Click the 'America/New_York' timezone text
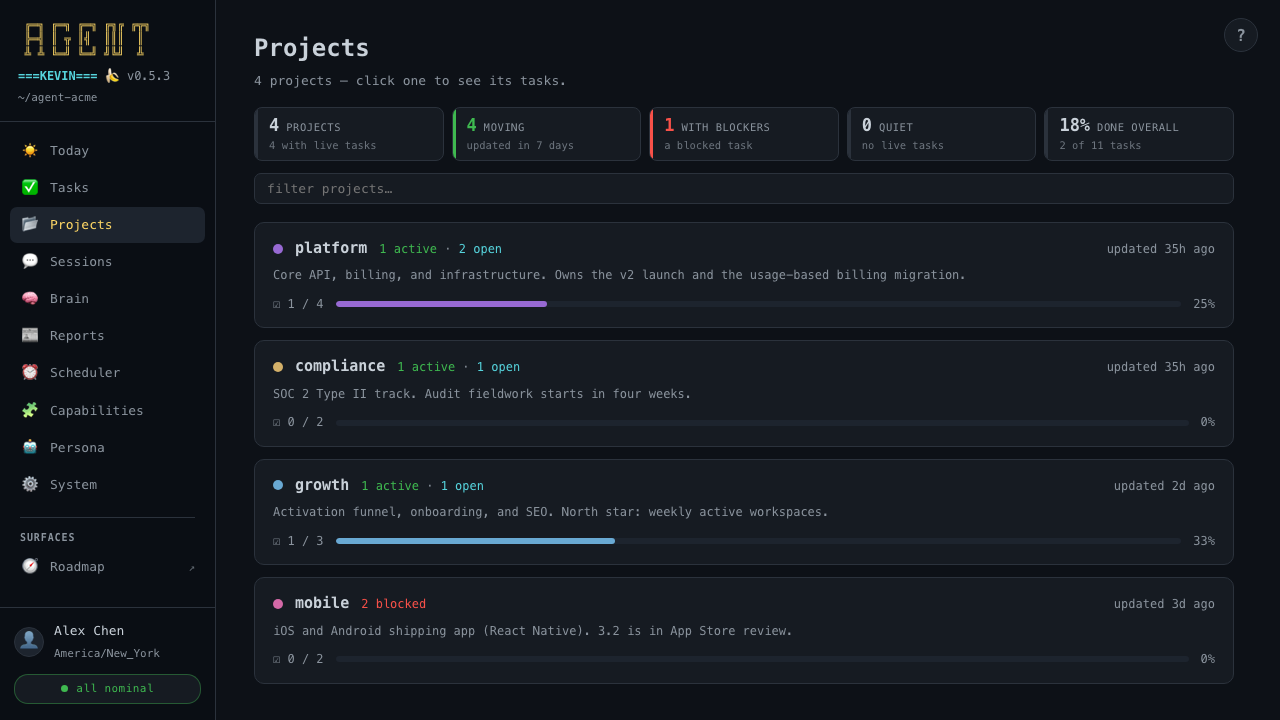Screen dimensions: 1280x720 (x=107, y=653)
